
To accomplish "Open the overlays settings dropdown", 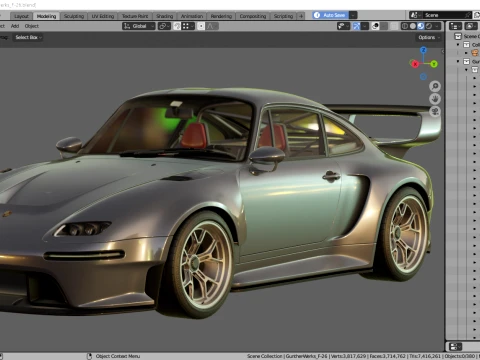I will coord(384,26).
